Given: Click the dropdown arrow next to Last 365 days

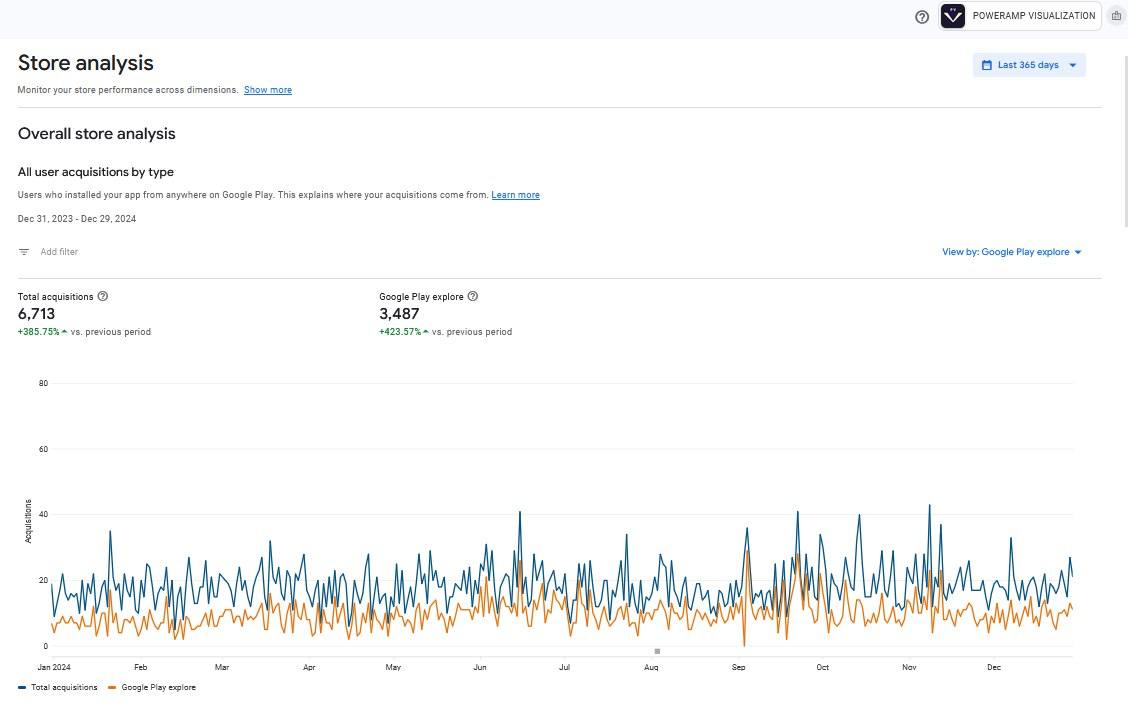Looking at the screenshot, I should [x=1073, y=65].
